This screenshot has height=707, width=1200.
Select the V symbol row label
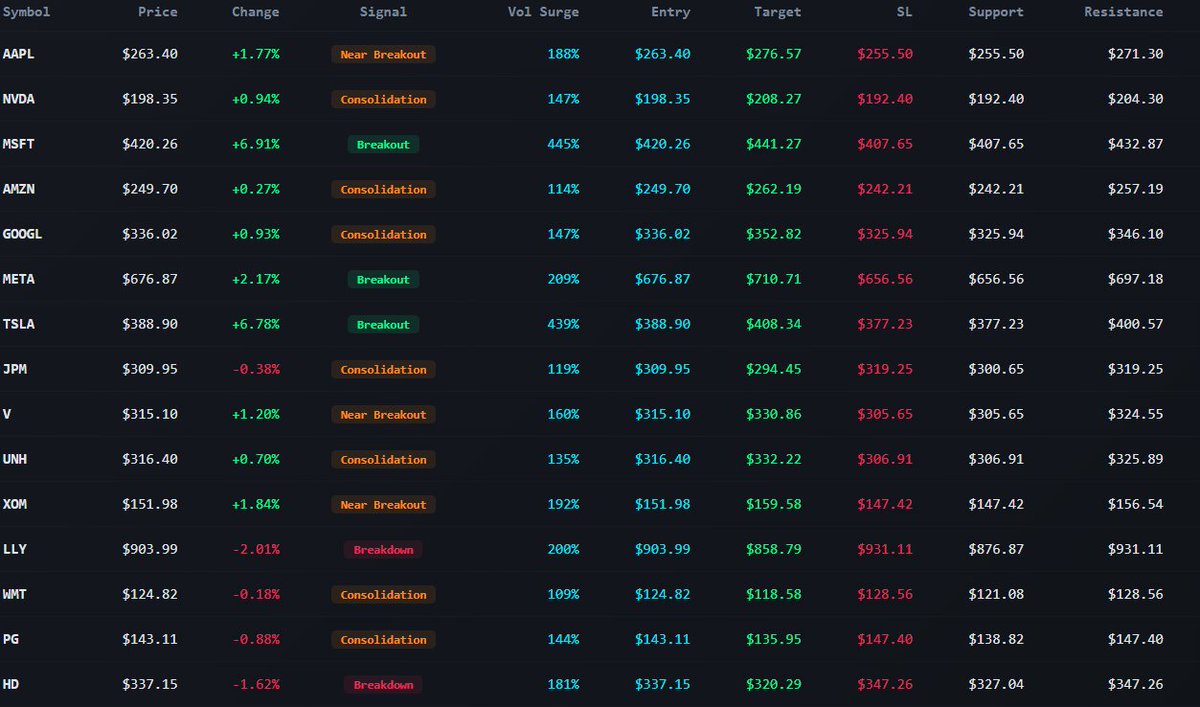tap(7, 414)
